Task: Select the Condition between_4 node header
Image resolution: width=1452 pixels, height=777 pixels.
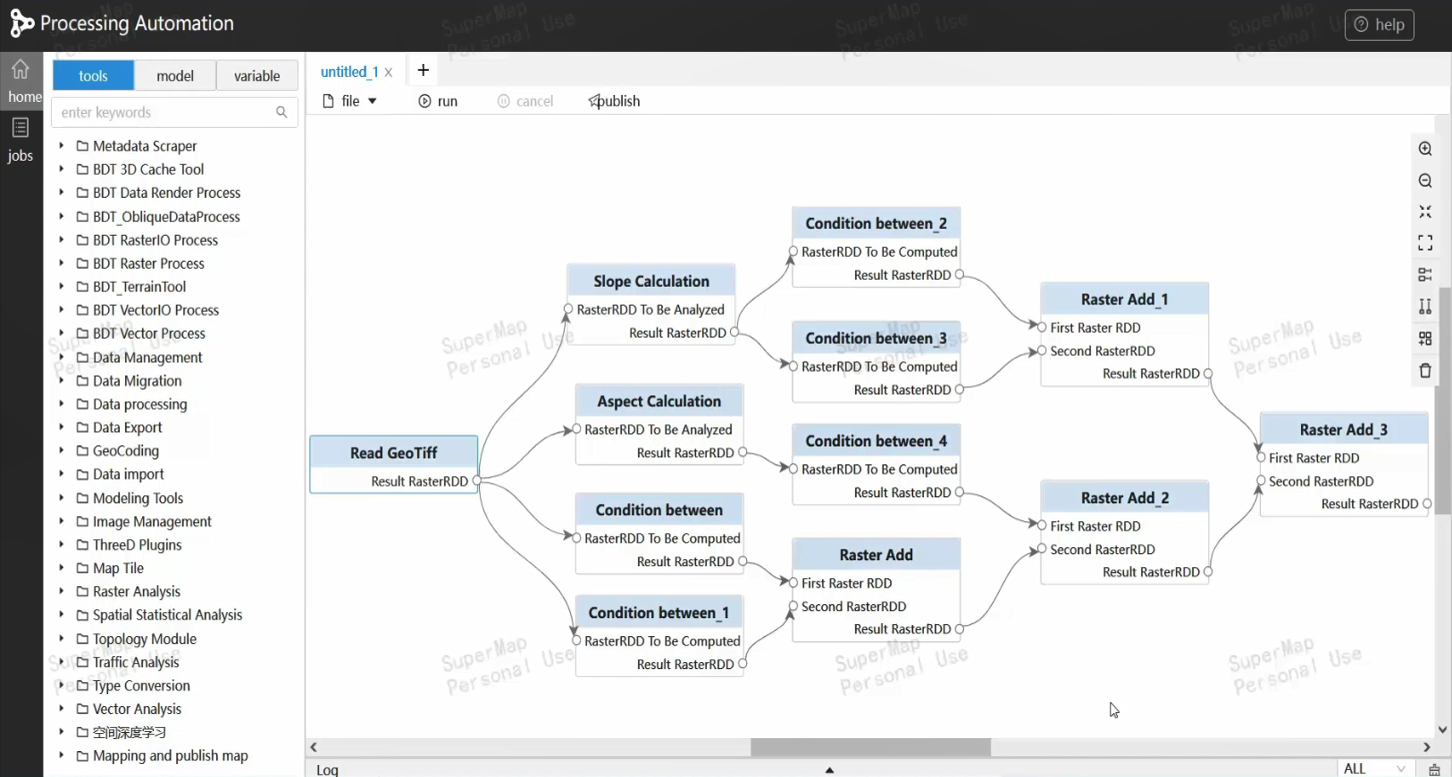Action: [x=876, y=441]
